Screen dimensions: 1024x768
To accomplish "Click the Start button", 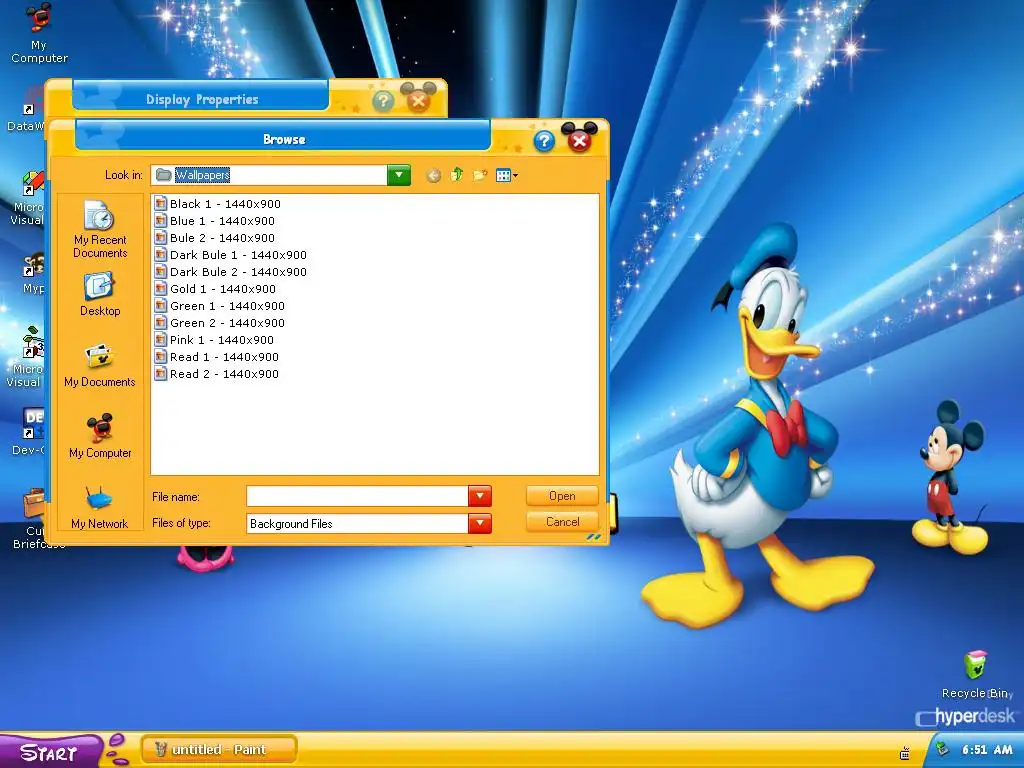I will [x=50, y=752].
